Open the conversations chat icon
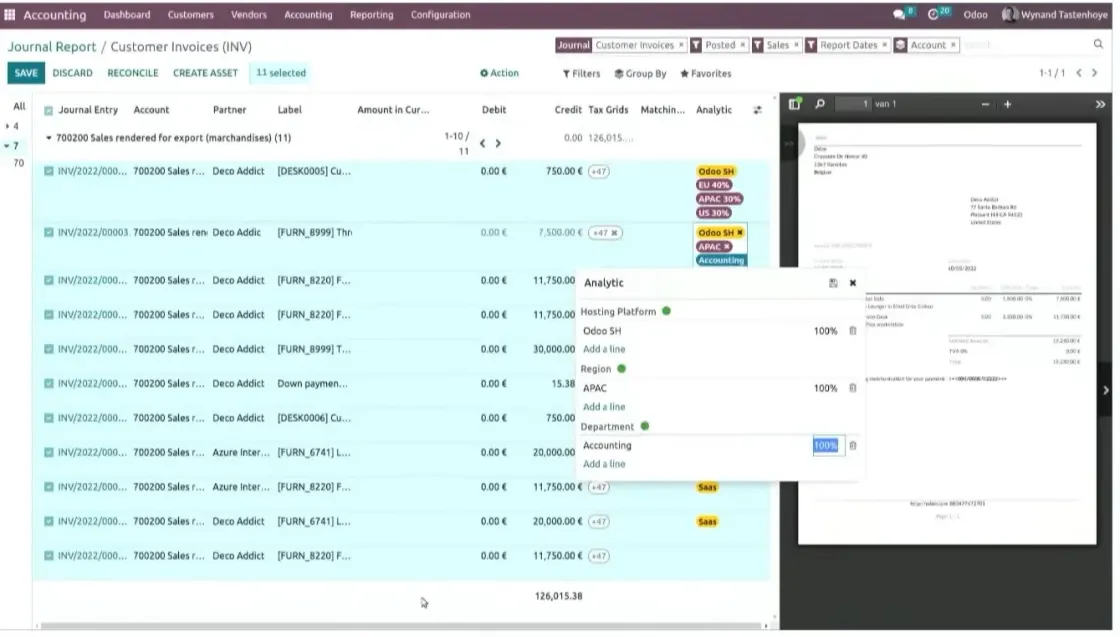1120x637 pixels. coord(899,14)
